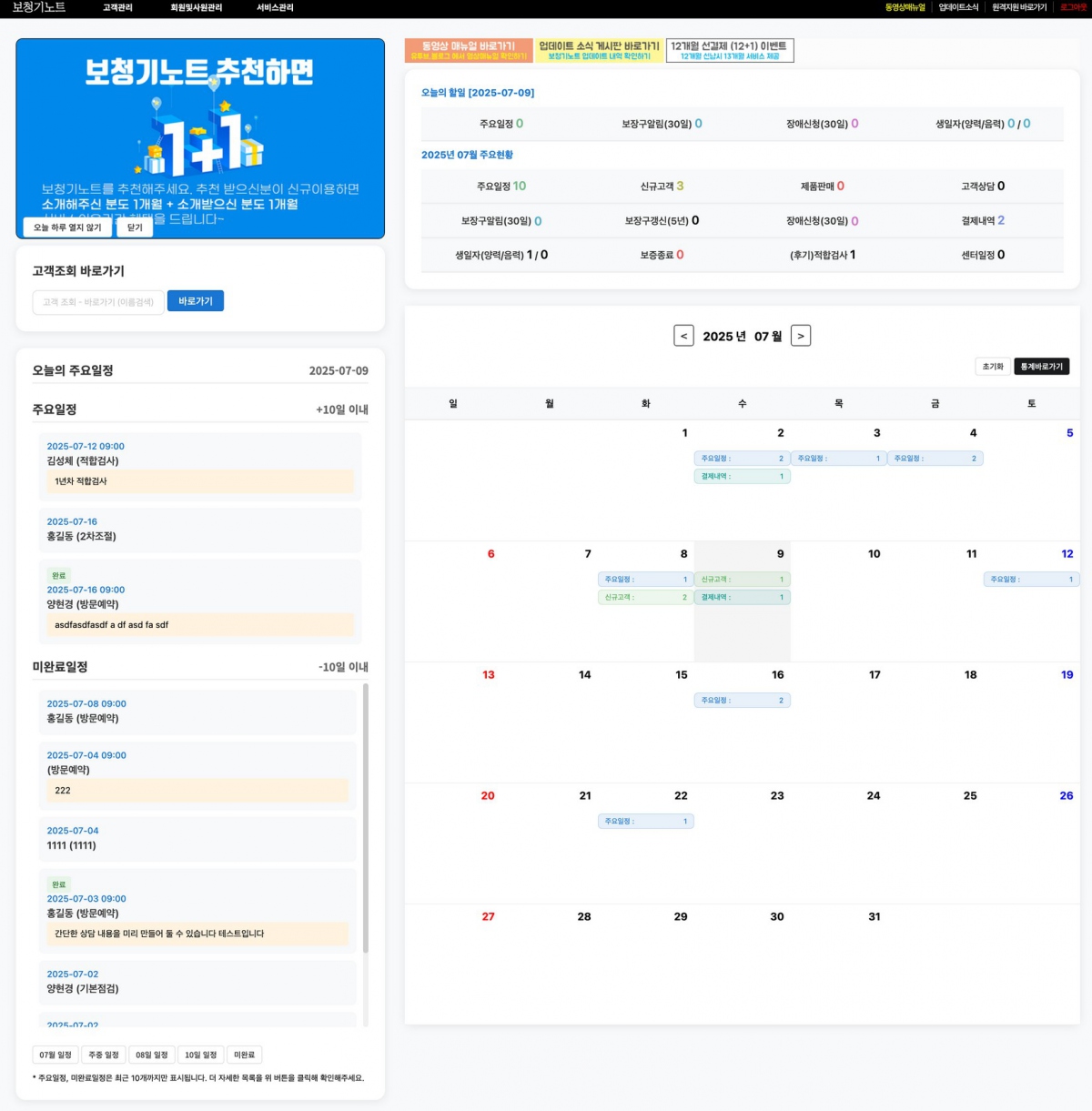Close the promotion banner with 닫기
The image size is (1092, 1111).
(135, 227)
